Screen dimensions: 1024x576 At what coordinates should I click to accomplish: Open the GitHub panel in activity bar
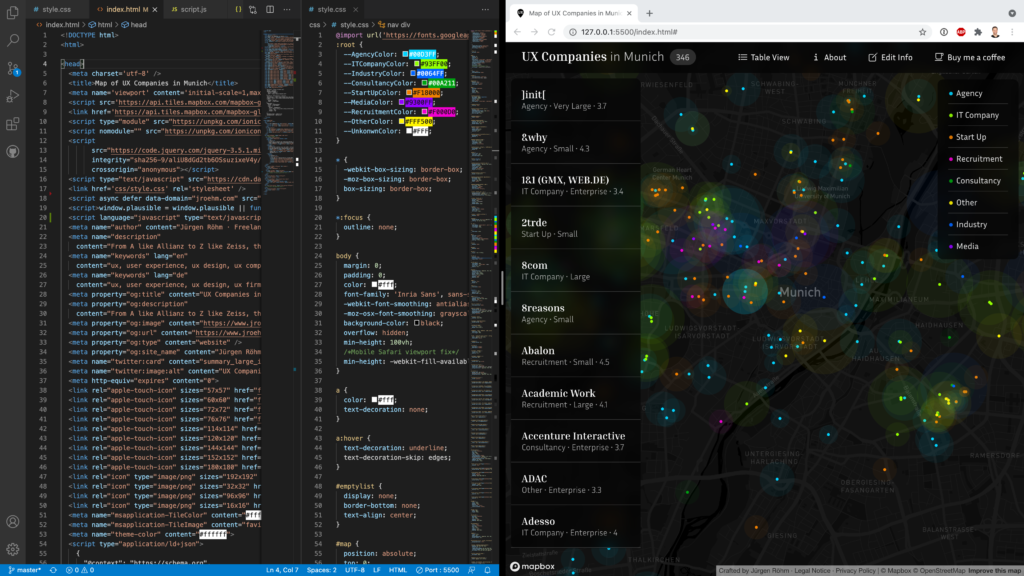[x=14, y=152]
